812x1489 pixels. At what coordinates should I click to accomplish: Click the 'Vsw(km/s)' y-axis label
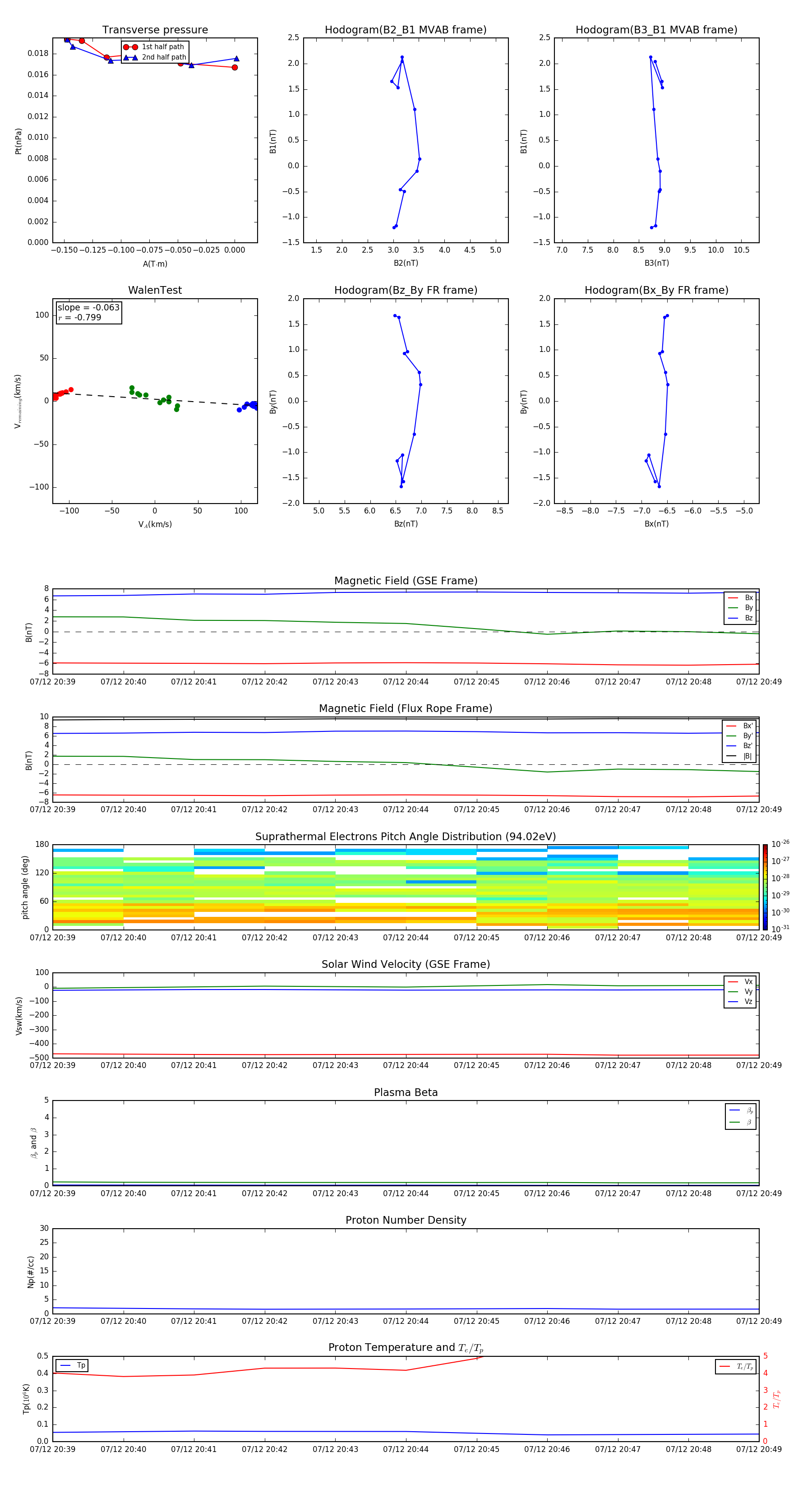[x=18, y=1016]
